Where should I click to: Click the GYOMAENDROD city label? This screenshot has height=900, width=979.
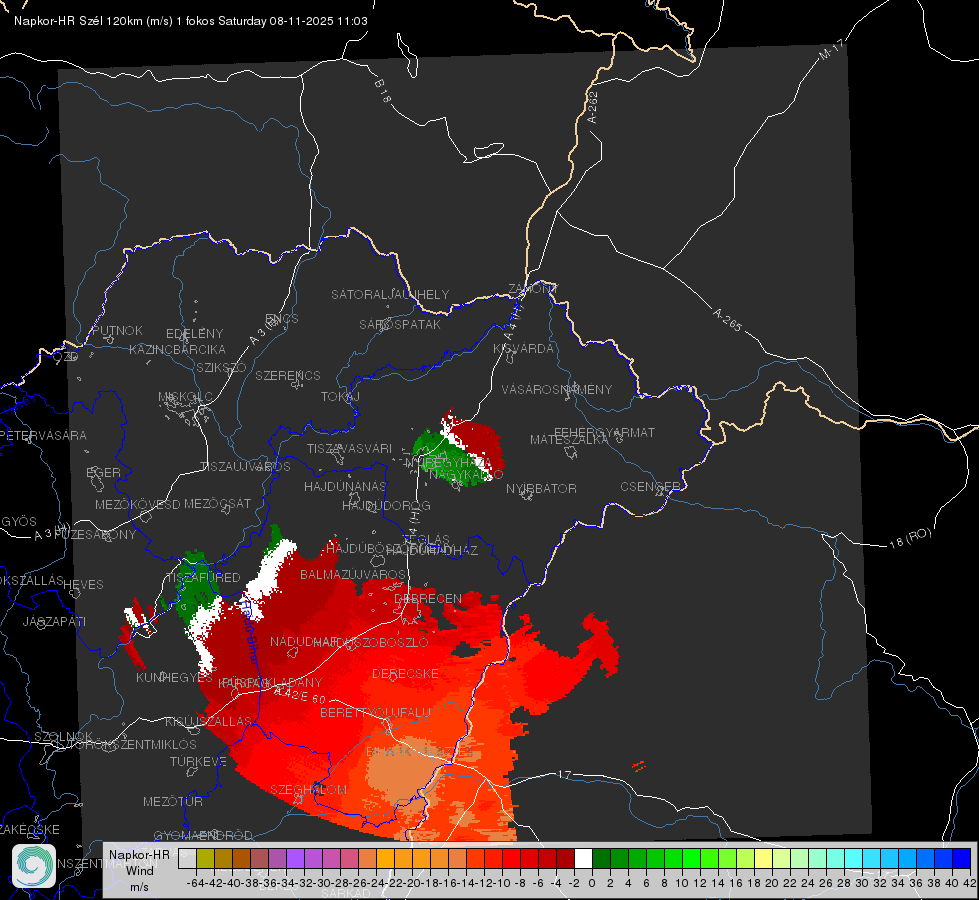(203, 835)
